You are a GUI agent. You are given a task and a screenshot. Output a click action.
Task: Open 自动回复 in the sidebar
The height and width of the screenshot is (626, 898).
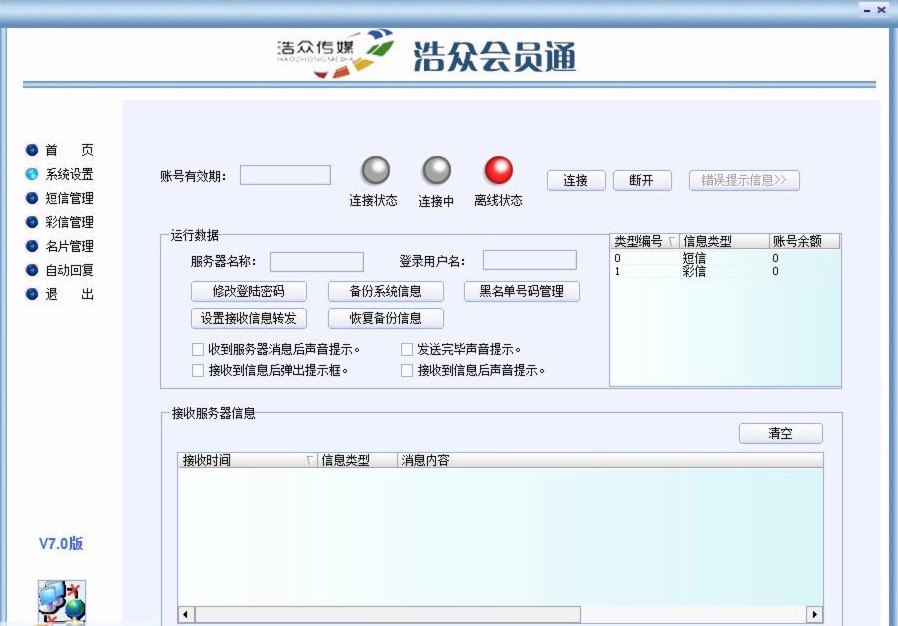coord(69,270)
